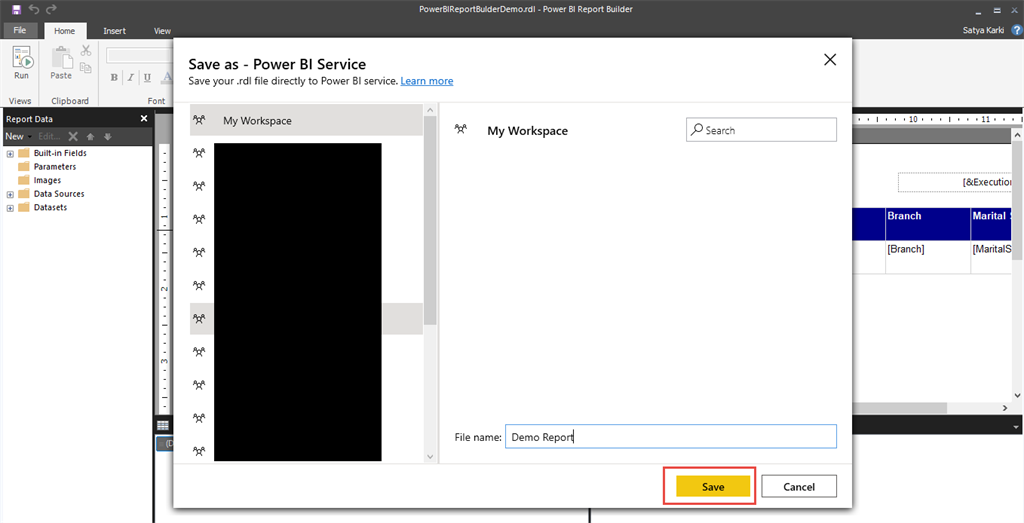Open the help question mark icon
Viewport: 1024px width, 523px height.
1016,30
